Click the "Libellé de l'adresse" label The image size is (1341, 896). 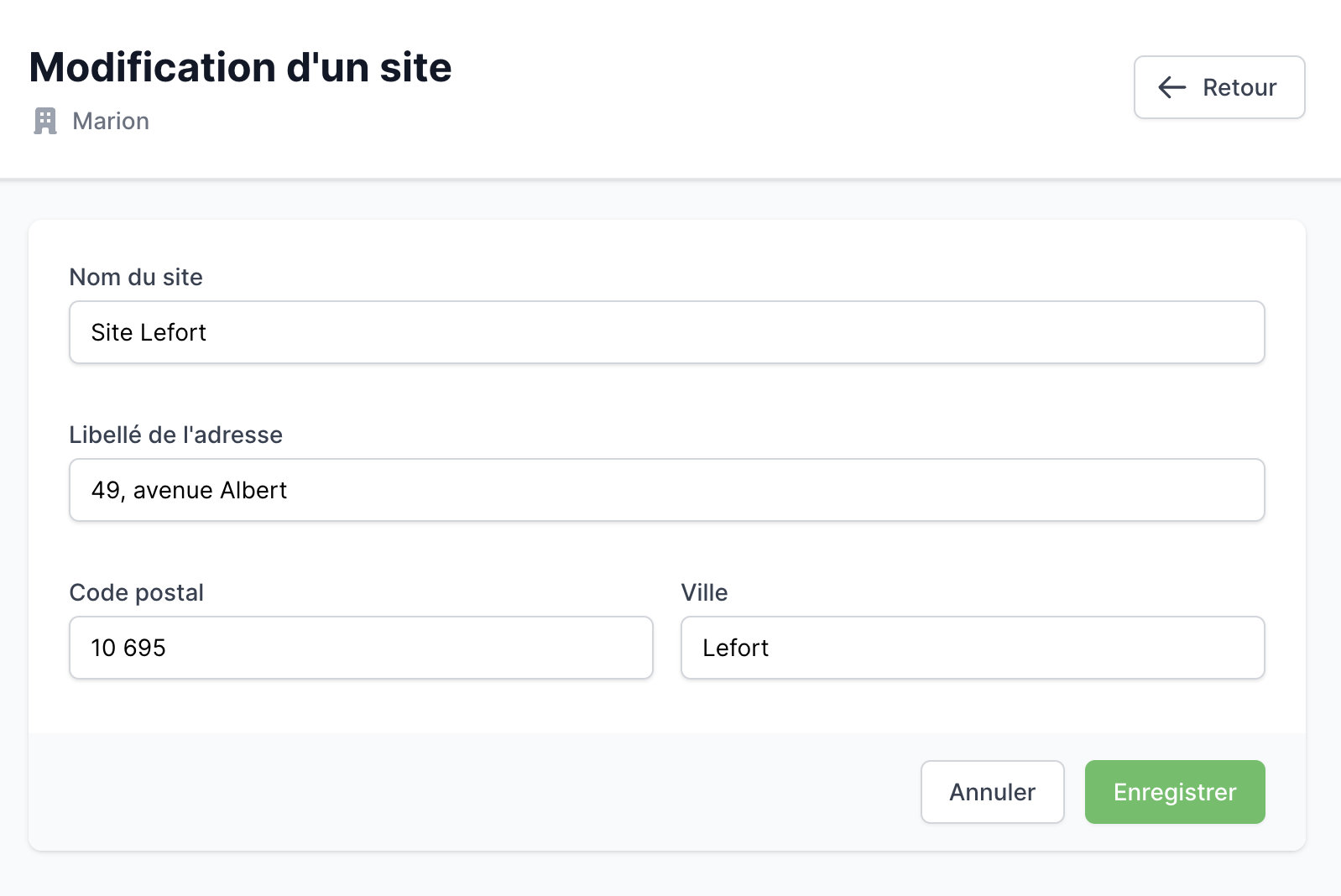coord(176,435)
